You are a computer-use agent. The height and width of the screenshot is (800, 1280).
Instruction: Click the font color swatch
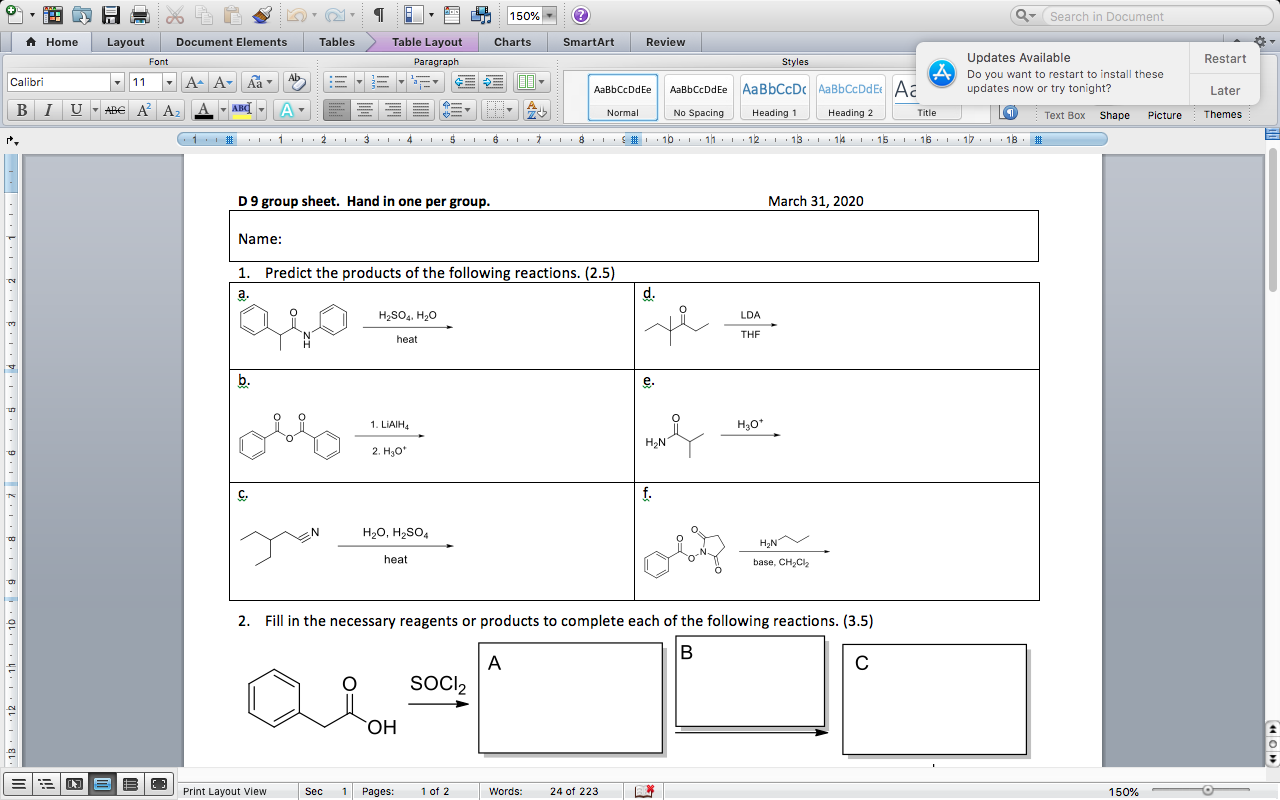pos(204,110)
